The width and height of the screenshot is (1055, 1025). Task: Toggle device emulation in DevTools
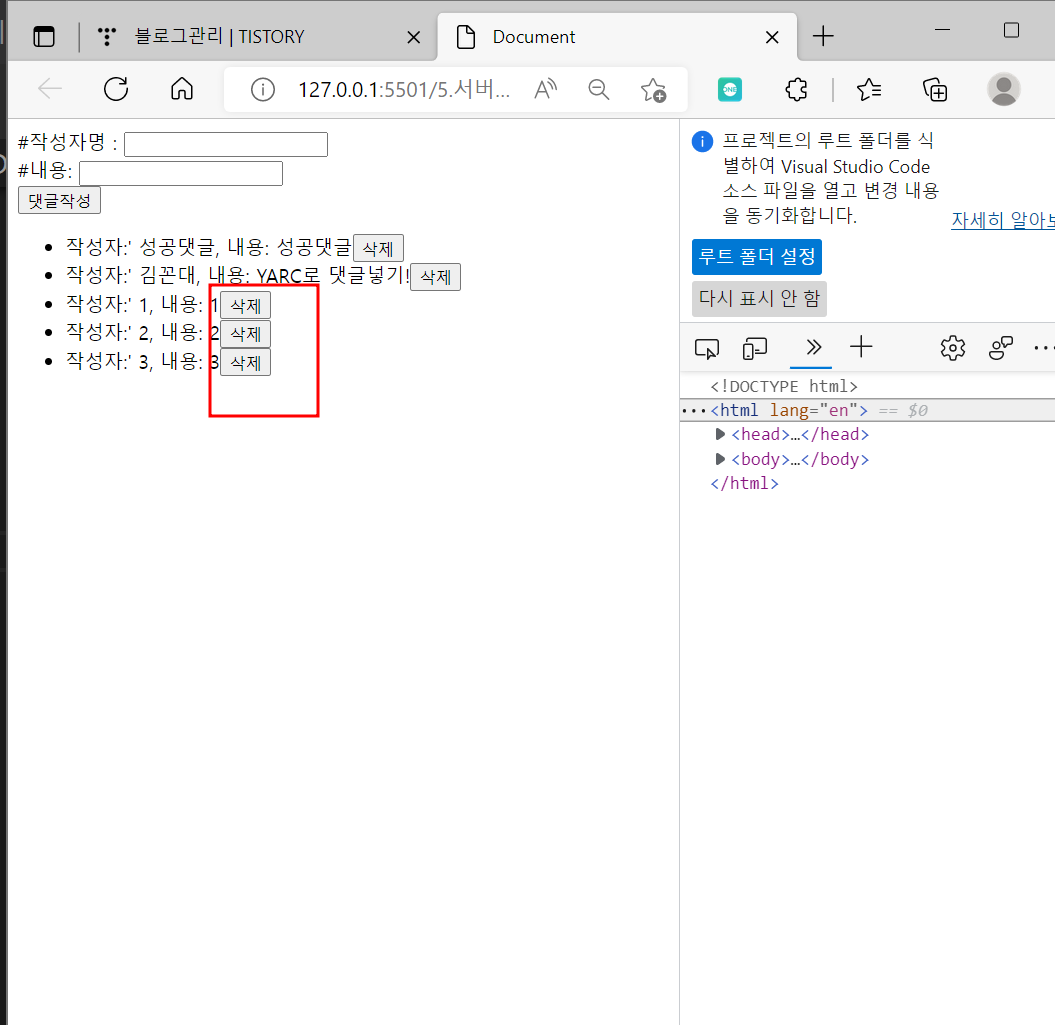[754, 348]
